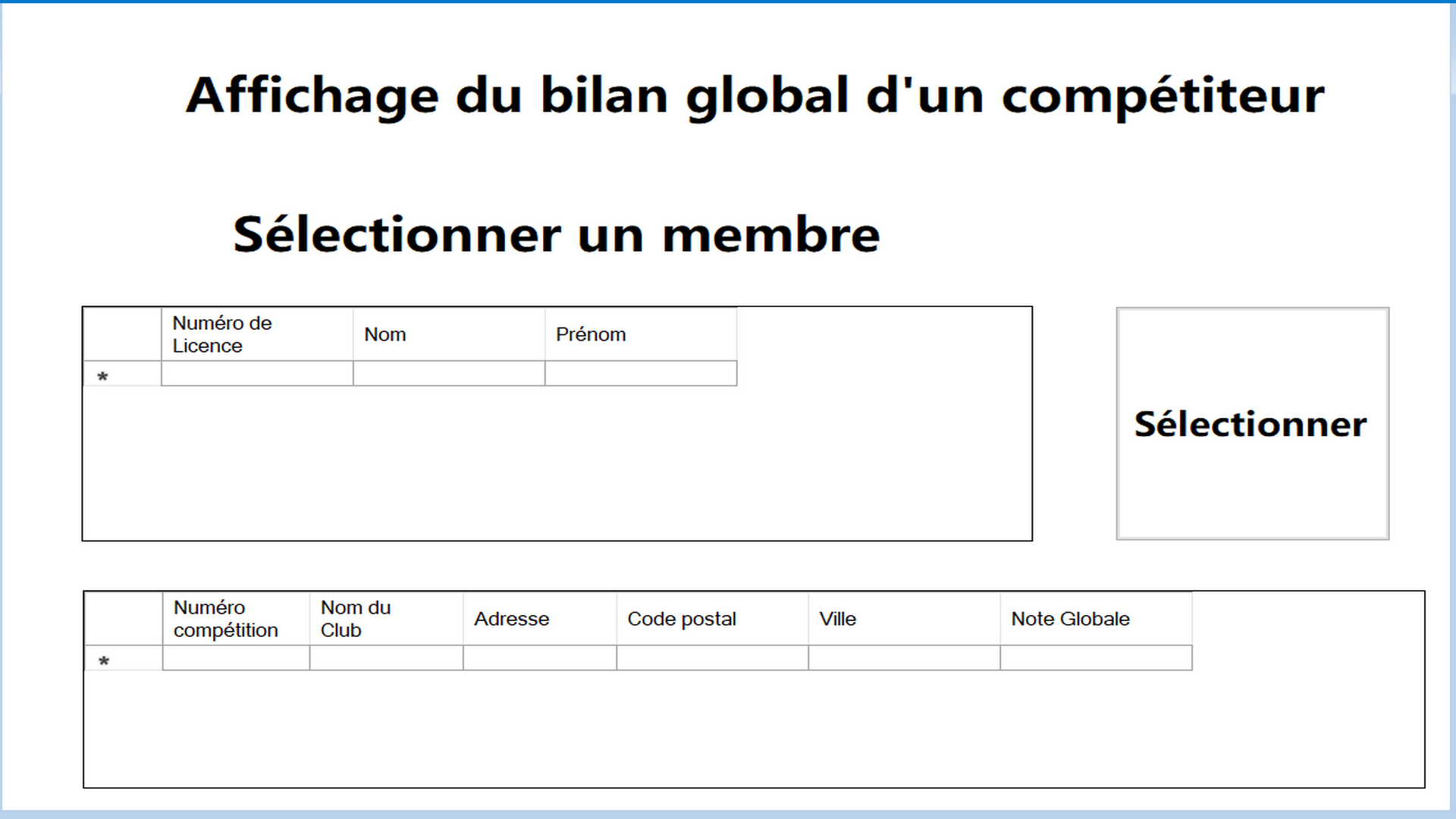1456x819 pixels.
Task: Click the Numéro compétition column header
Action: tap(235, 619)
